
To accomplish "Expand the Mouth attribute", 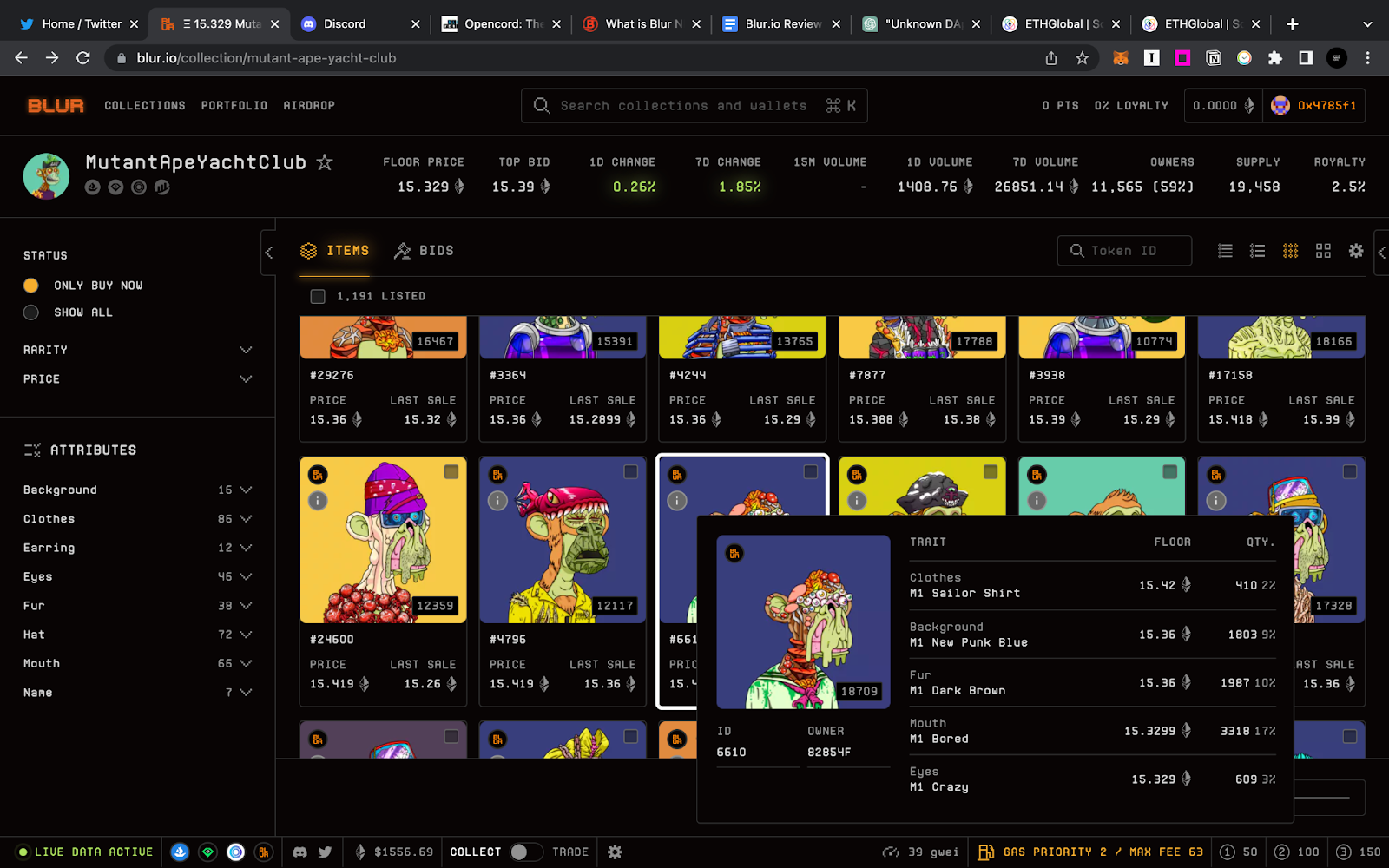I will (x=137, y=664).
